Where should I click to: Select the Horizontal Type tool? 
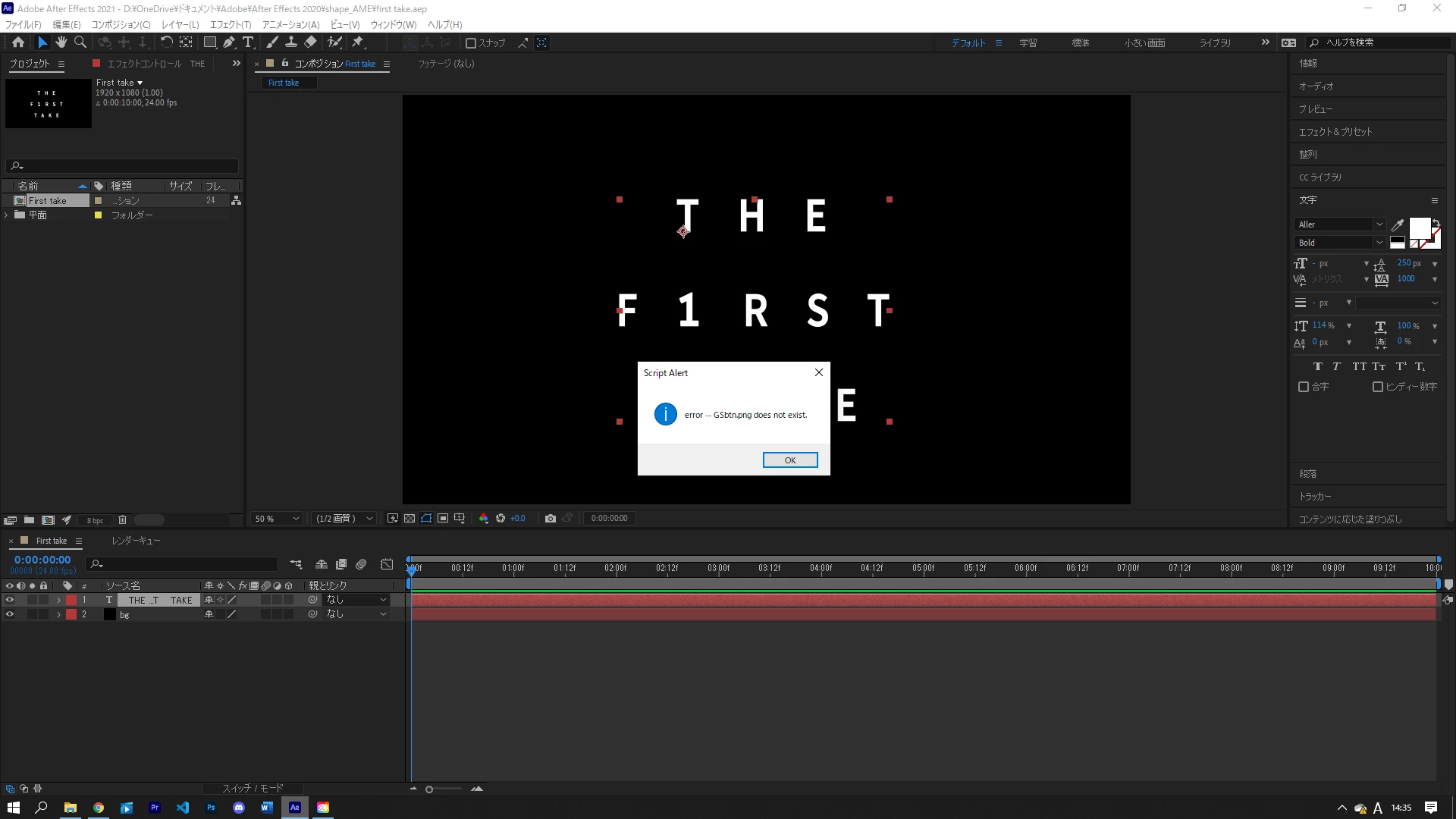(x=248, y=42)
